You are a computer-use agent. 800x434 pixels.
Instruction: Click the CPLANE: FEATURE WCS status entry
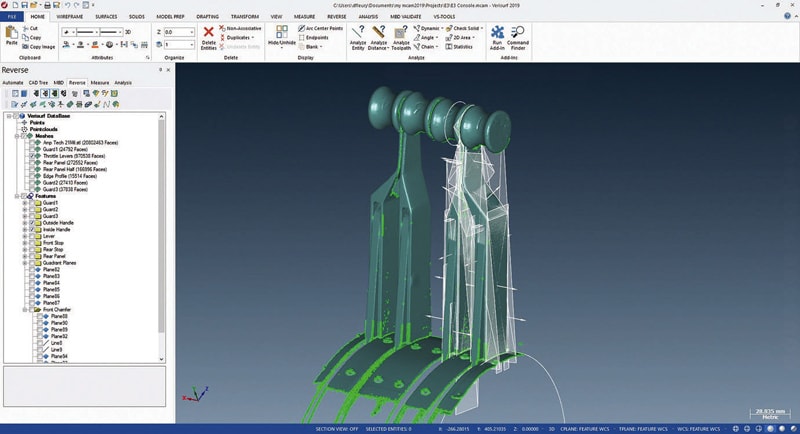tap(585, 429)
